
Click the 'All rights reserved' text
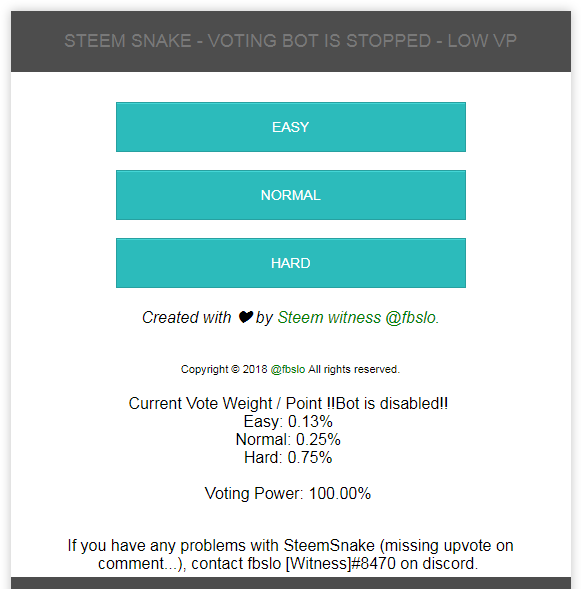pos(354,370)
